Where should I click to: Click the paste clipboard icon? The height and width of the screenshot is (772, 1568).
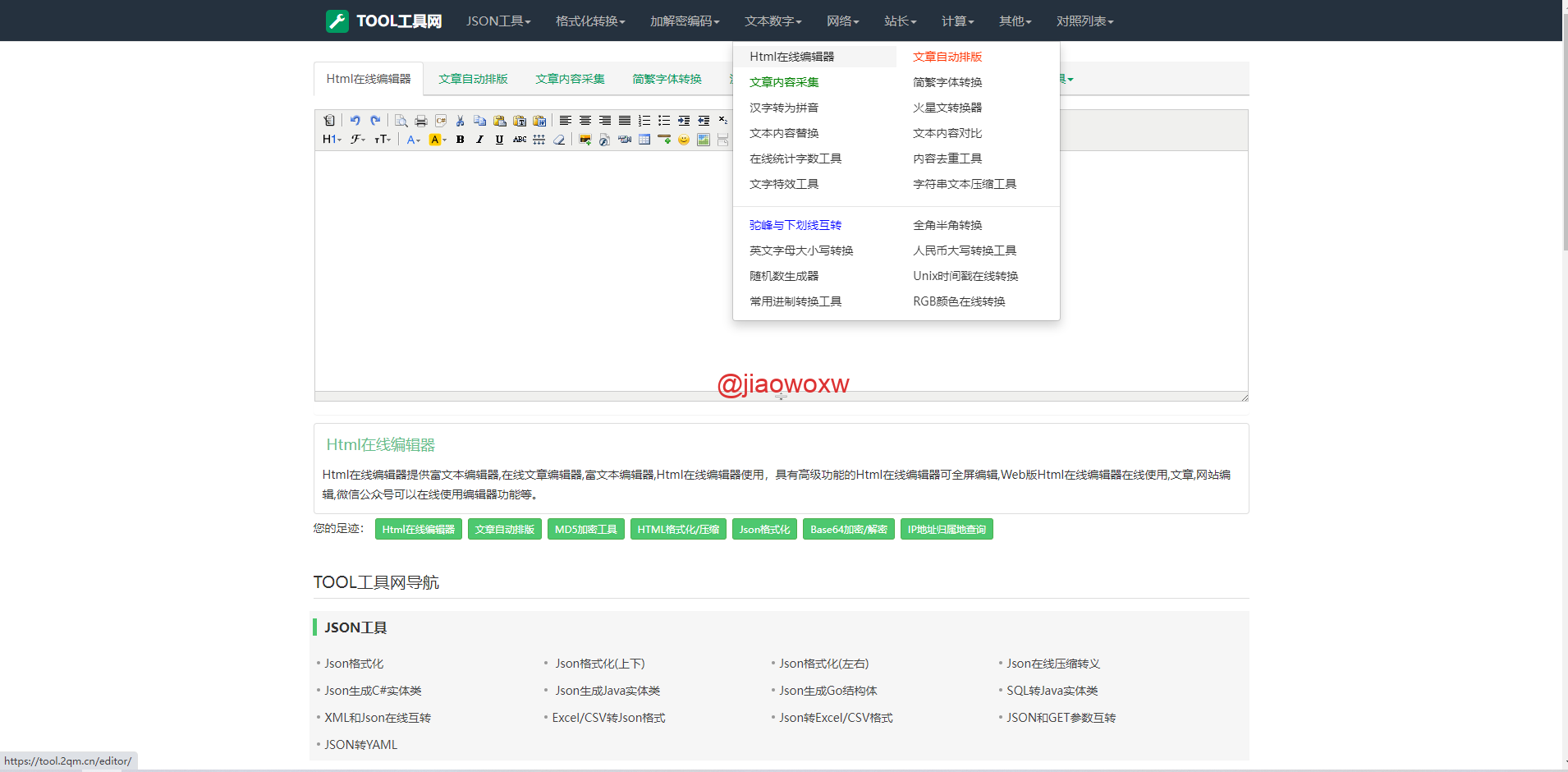500,121
